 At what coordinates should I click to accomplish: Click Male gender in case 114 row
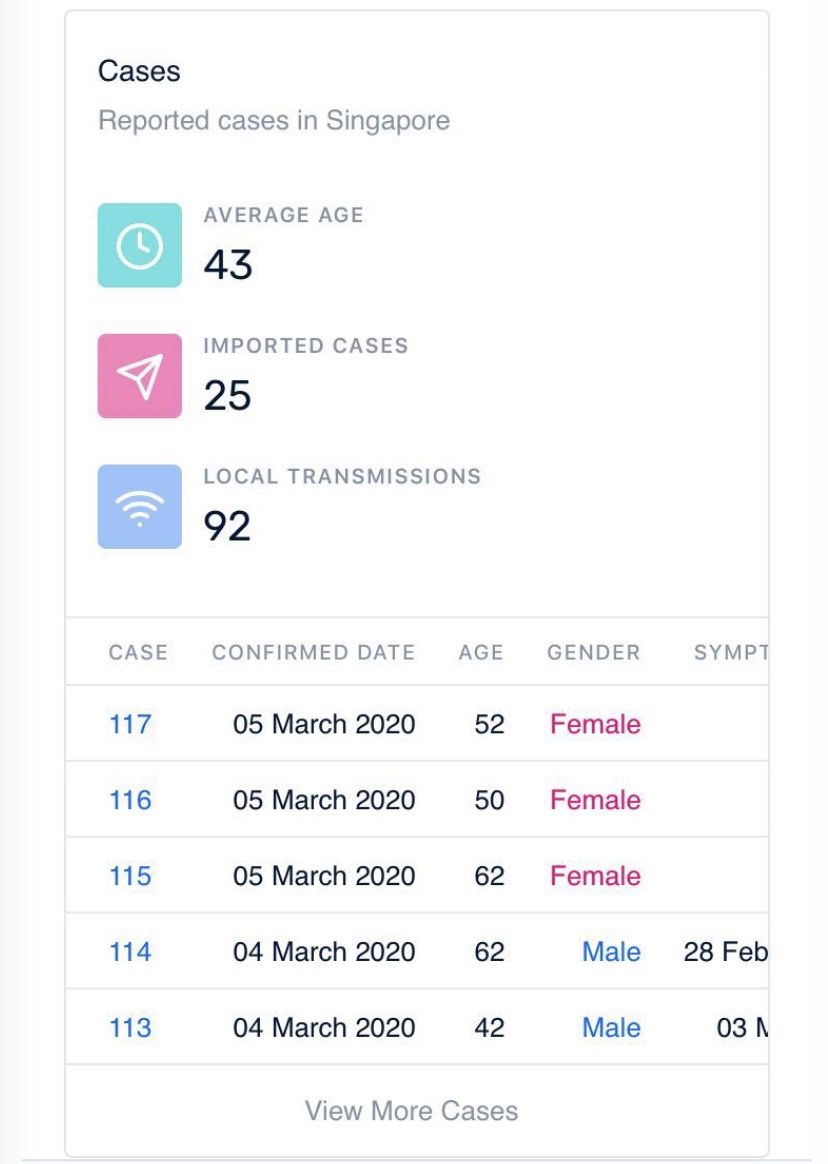coord(611,952)
